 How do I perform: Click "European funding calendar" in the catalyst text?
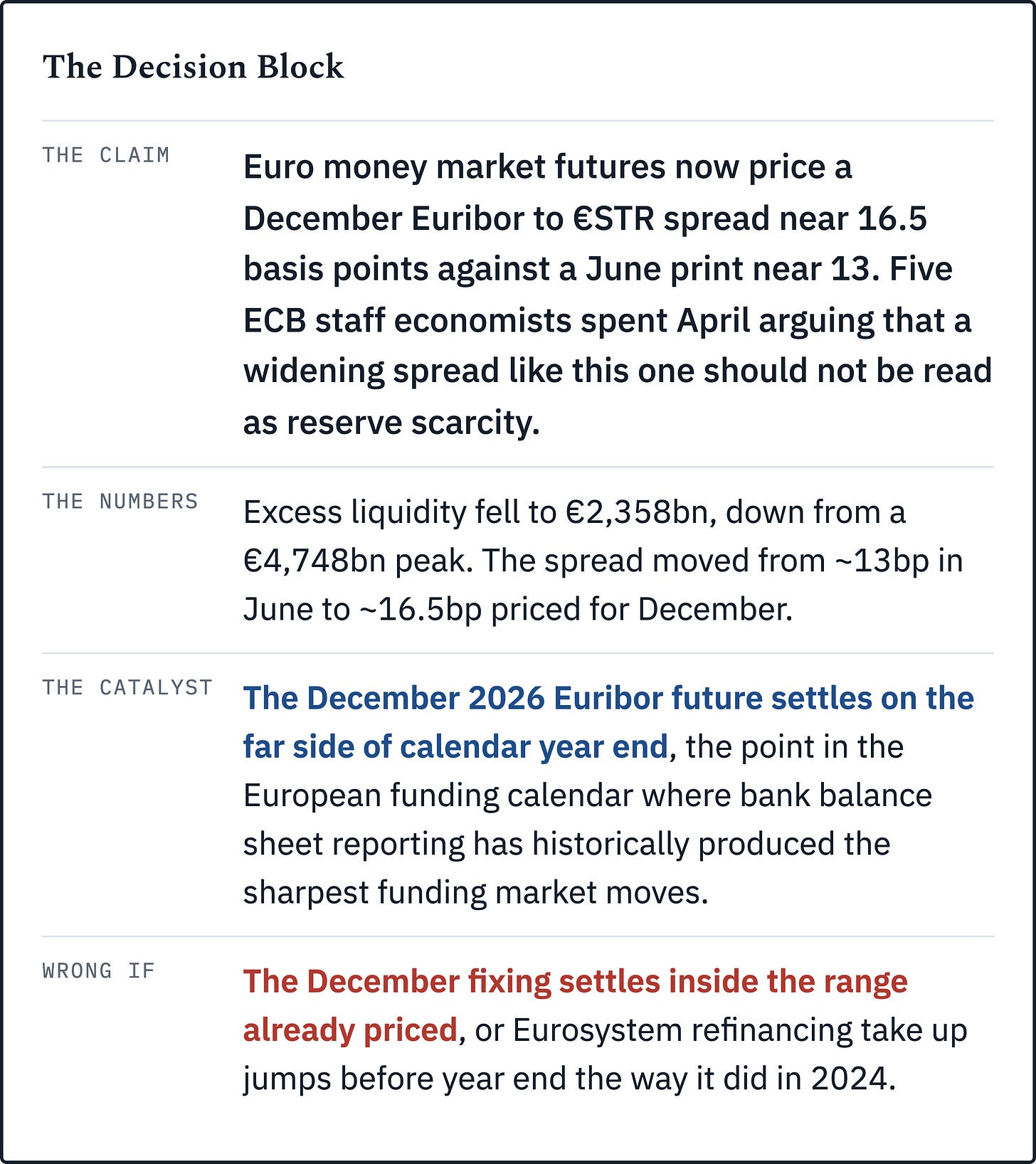pos(438,795)
